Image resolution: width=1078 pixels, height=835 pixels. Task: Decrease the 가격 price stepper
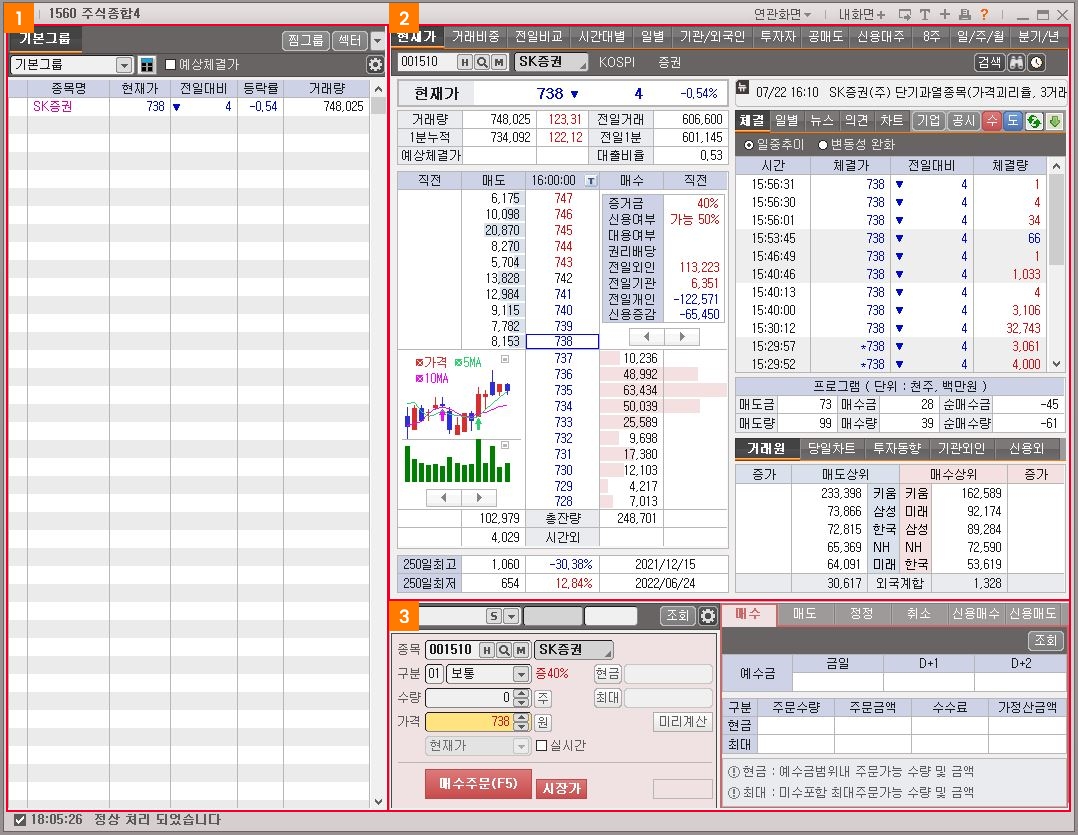click(x=522, y=727)
